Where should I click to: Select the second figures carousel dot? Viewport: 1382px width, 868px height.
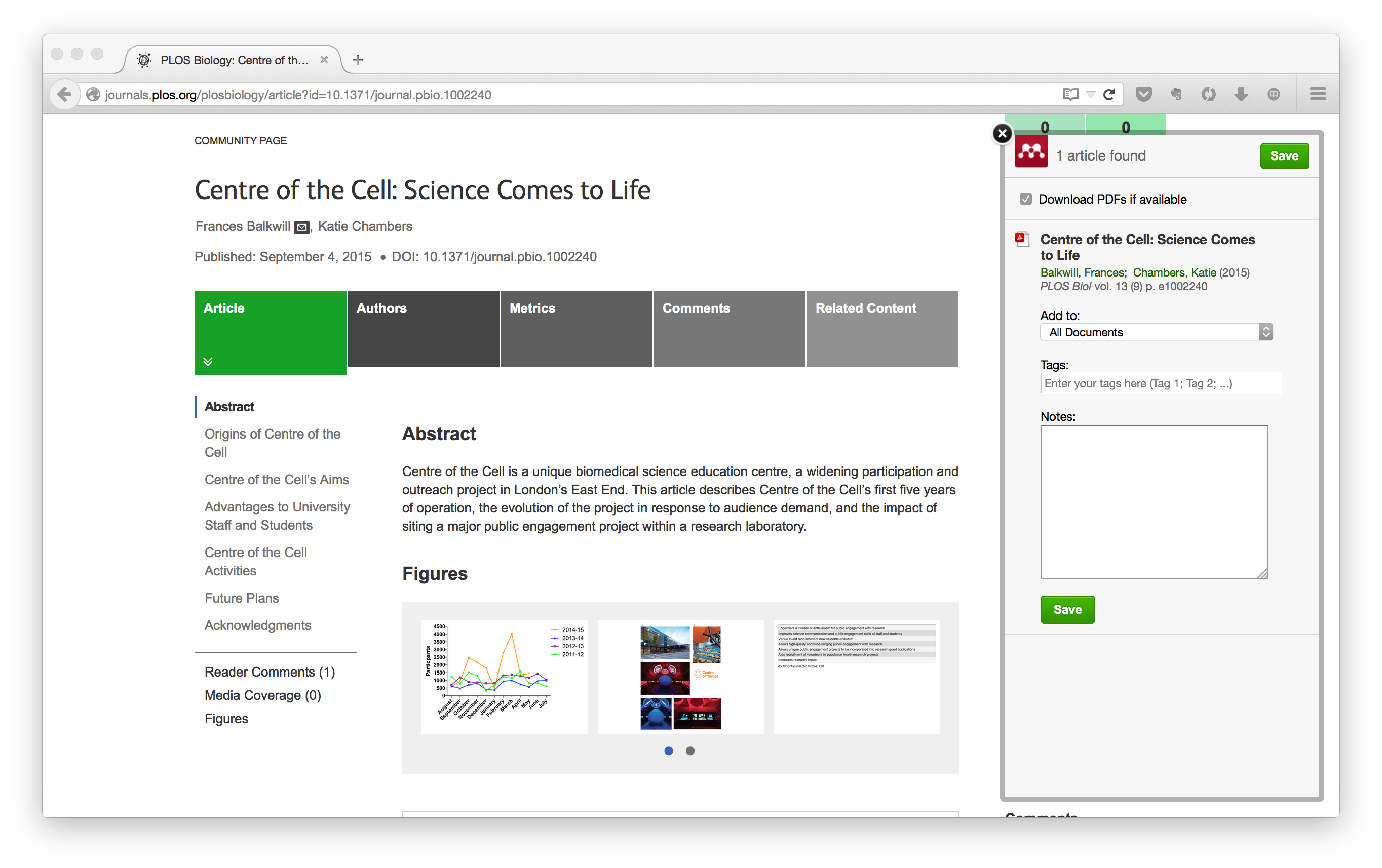690,751
